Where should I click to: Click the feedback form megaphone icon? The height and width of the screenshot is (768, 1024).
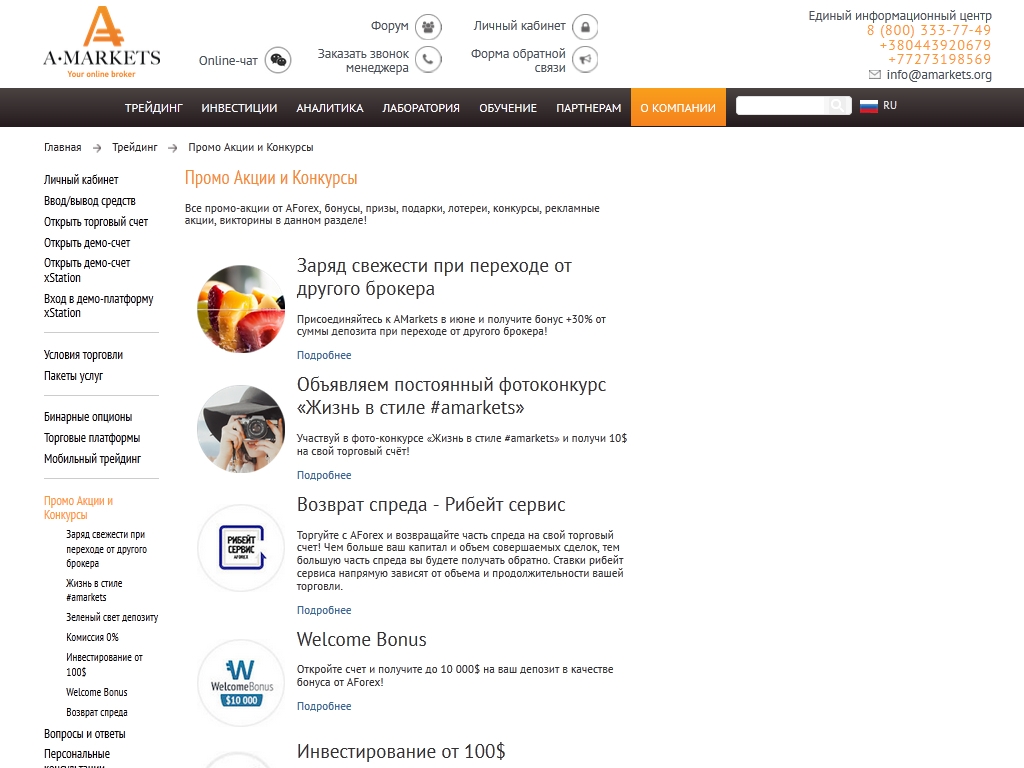[585, 60]
